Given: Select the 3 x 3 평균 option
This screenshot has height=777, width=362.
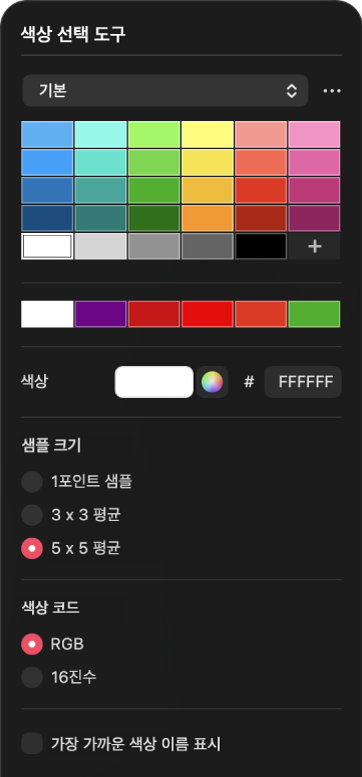Looking at the screenshot, I should coord(32,515).
